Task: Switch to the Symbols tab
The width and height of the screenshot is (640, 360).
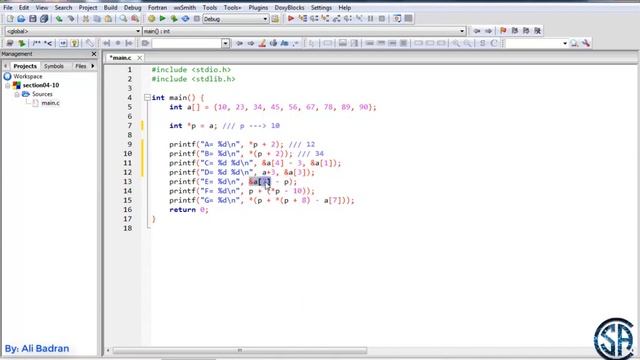Action: point(54,66)
